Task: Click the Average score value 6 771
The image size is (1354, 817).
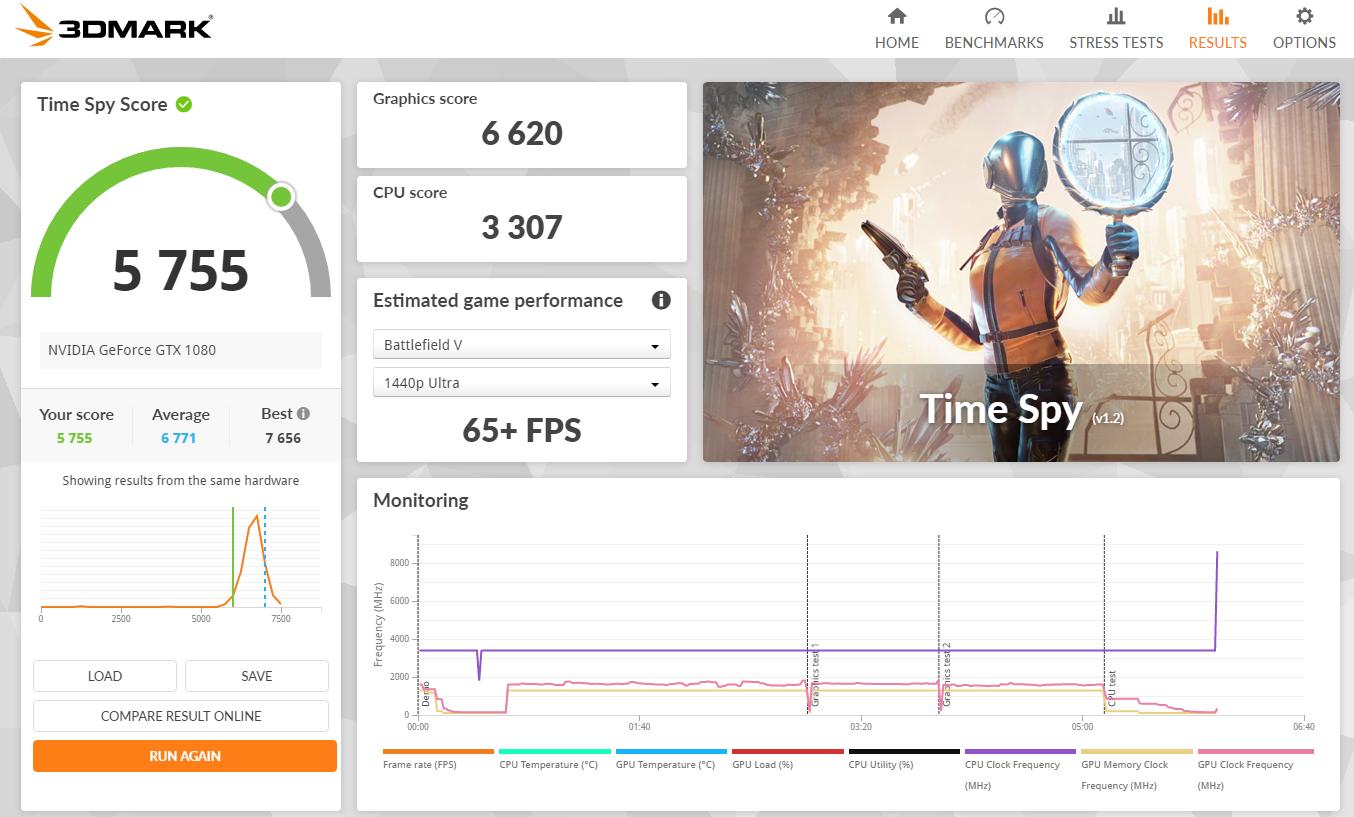Action: (x=179, y=438)
